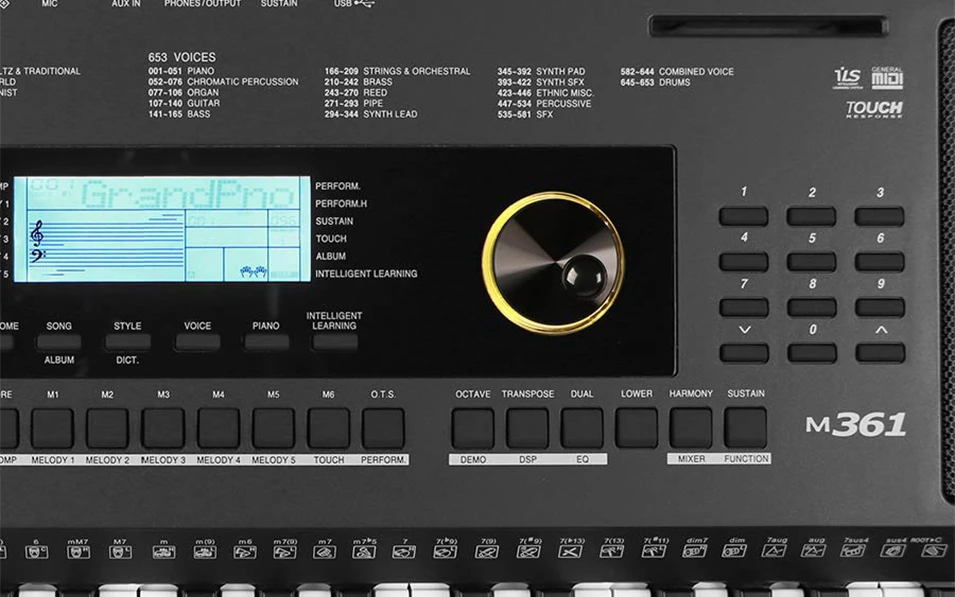Toggle the SUSTAIN button on the panel
The height and width of the screenshot is (597, 955).
745,428
